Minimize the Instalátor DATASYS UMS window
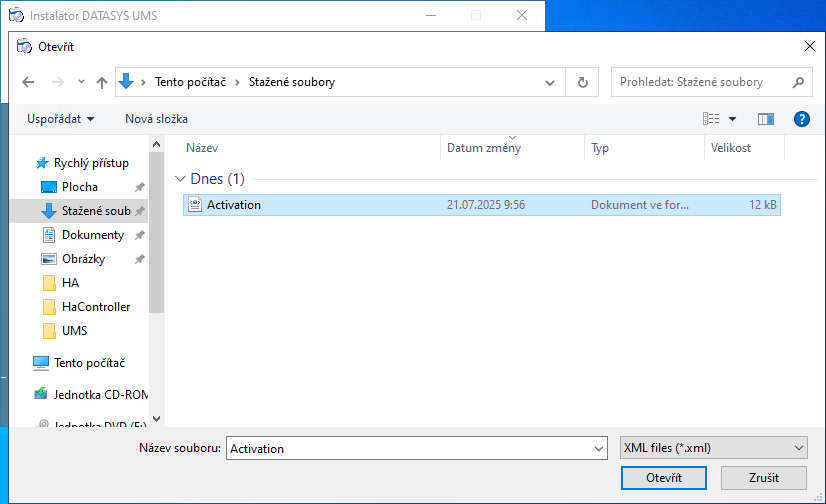Image resolution: width=826 pixels, height=504 pixels. pyautogui.click(x=431, y=15)
